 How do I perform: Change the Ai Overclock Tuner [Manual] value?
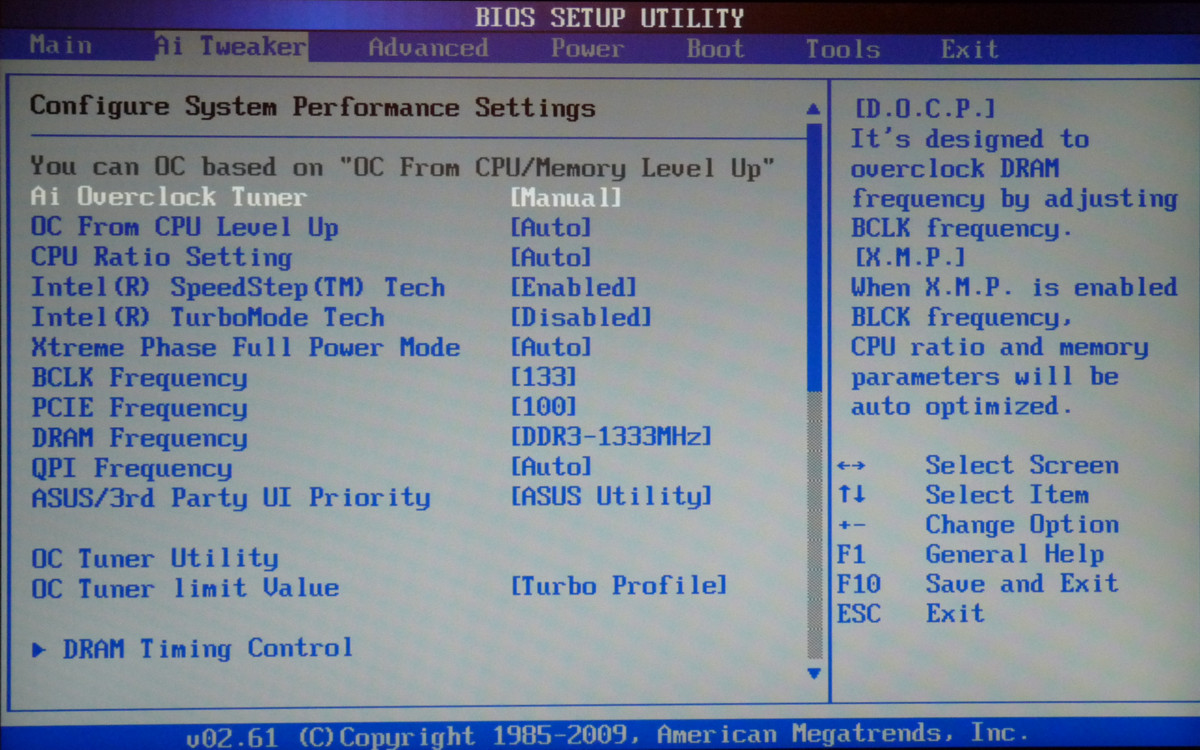(566, 198)
